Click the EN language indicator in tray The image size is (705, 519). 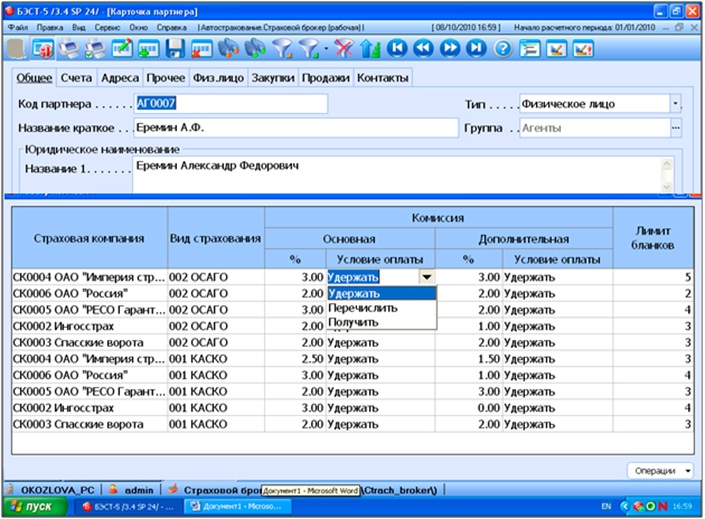(x=606, y=506)
